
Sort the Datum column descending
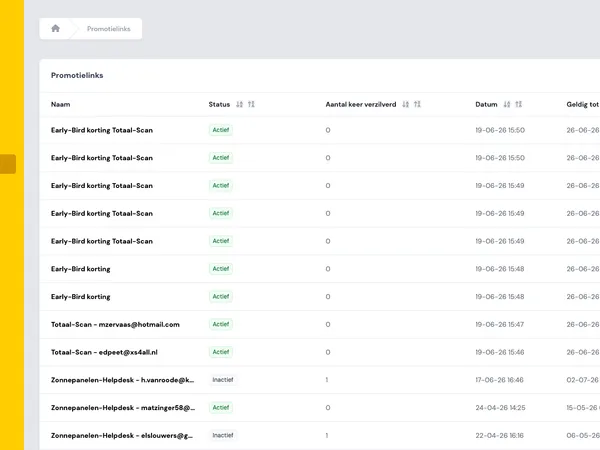click(507, 104)
